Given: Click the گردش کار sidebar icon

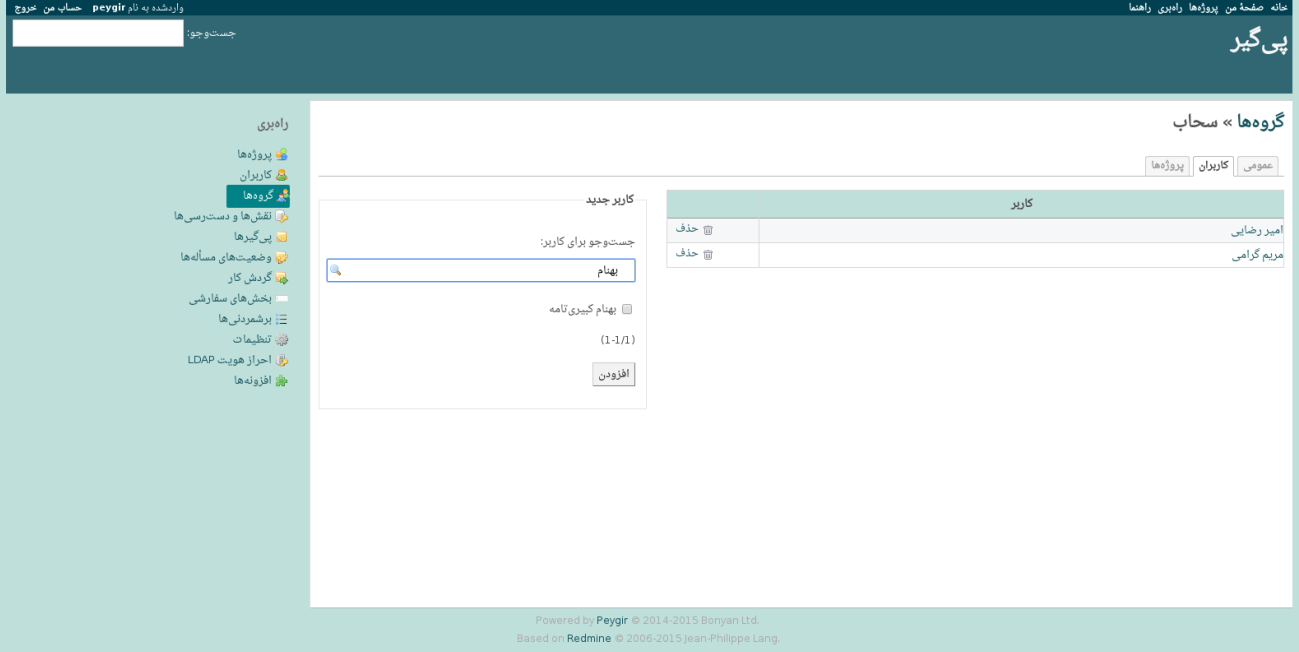Looking at the screenshot, I should click(x=281, y=278).
